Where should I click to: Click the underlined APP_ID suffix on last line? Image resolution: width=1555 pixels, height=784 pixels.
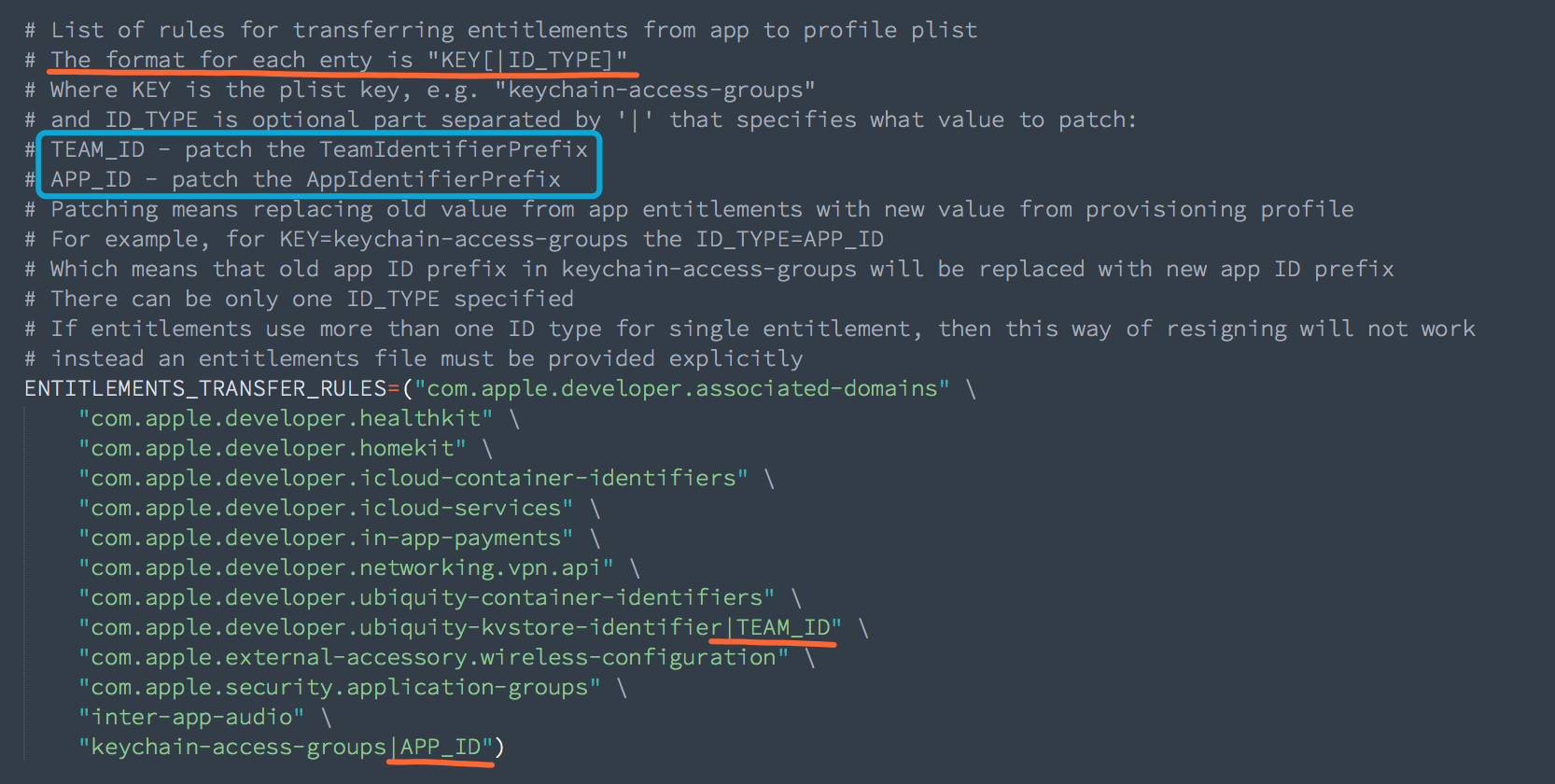[440, 747]
